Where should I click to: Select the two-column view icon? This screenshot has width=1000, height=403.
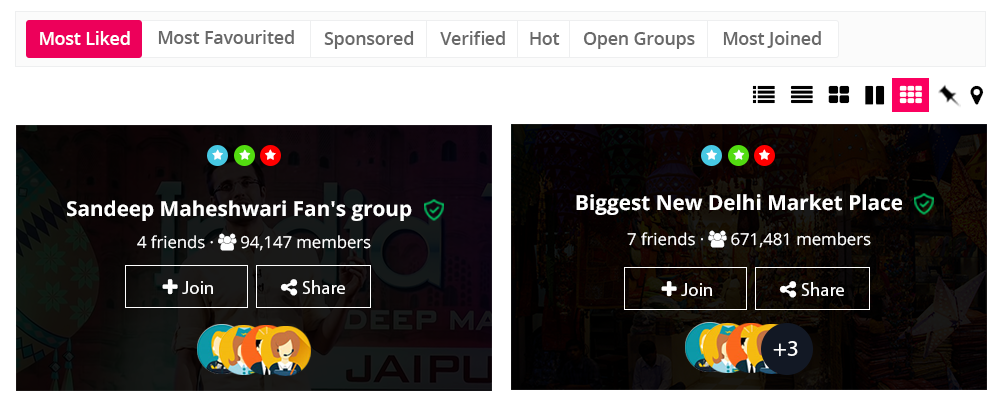pos(874,95)
